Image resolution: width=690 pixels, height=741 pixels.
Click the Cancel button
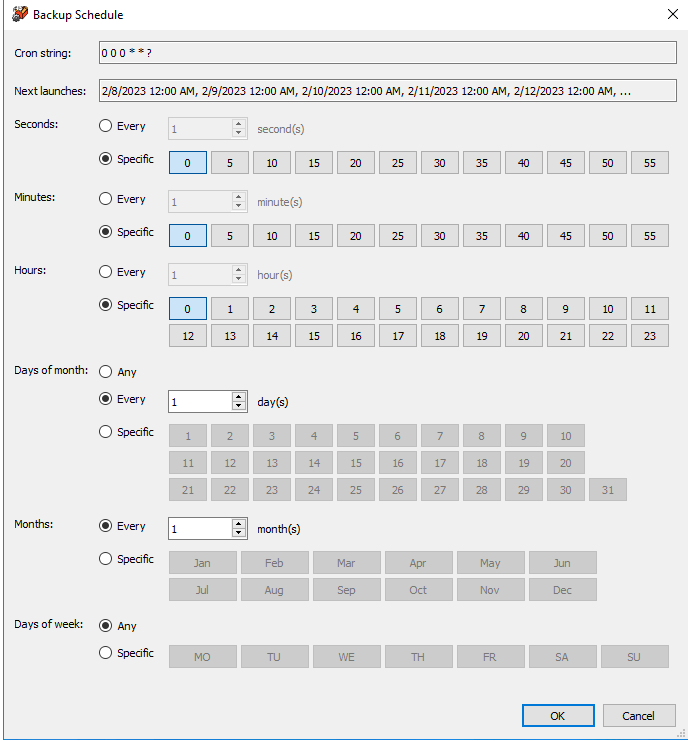[639, 715]
